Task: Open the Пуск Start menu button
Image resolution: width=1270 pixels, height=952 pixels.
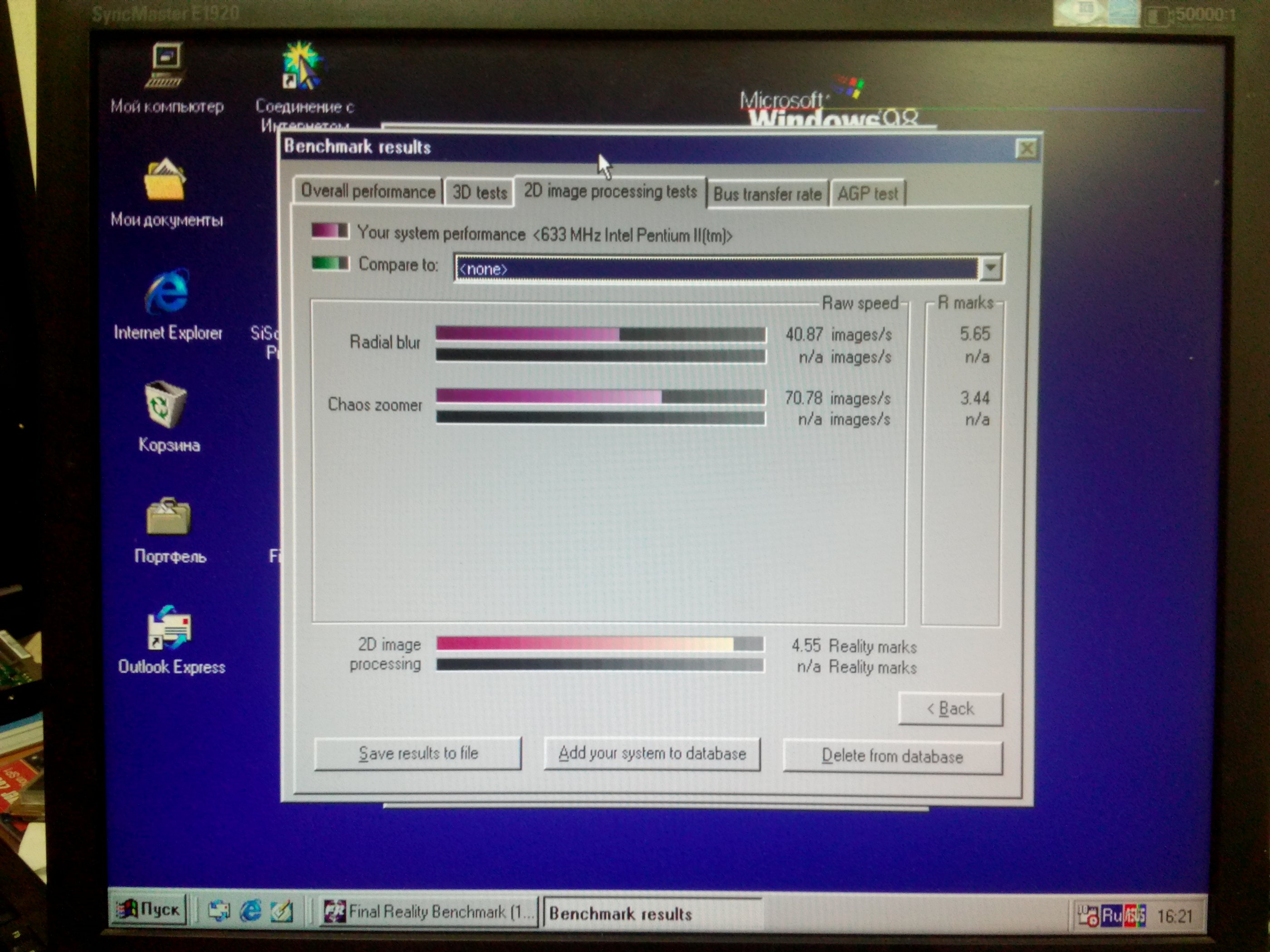Action: 149,909
